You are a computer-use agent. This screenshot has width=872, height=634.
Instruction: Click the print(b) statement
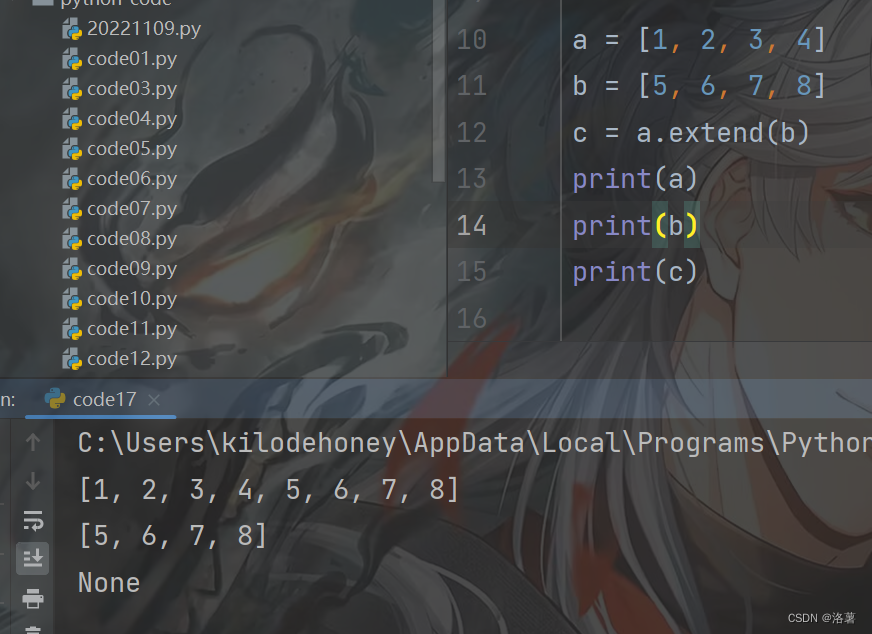[x=635, y=226]
